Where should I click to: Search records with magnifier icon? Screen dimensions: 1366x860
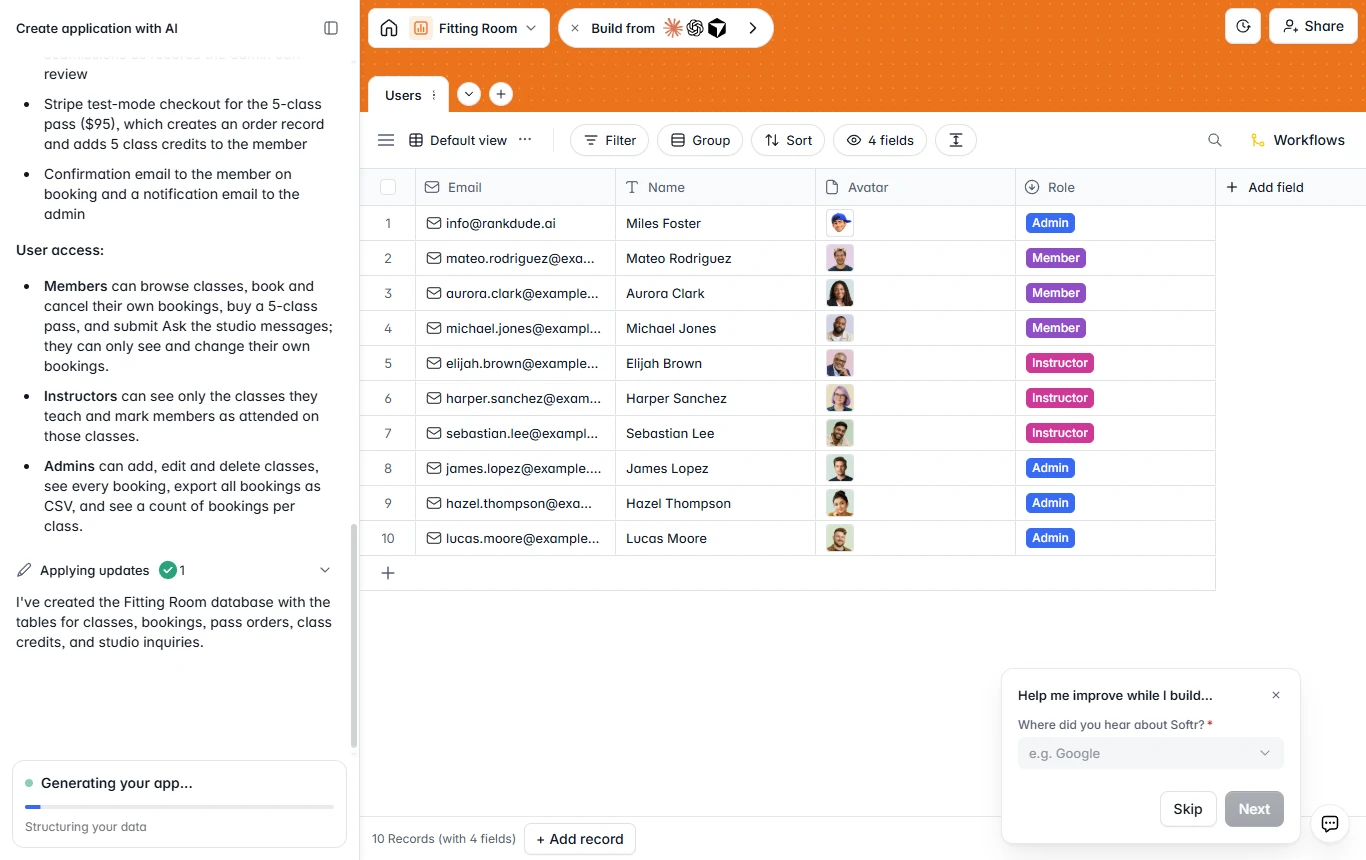1215,140
